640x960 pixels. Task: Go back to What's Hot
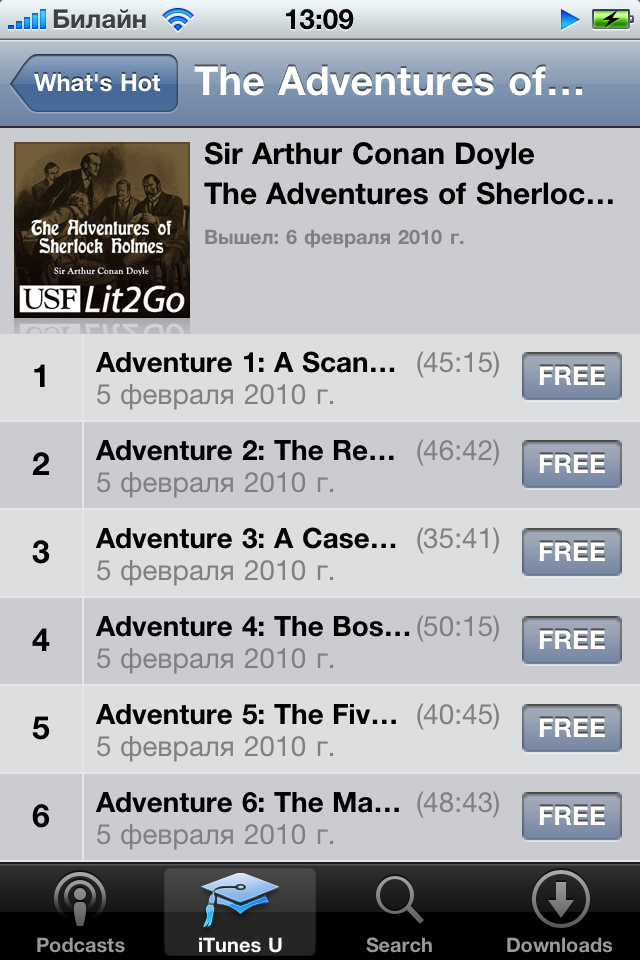click(94, 83)
